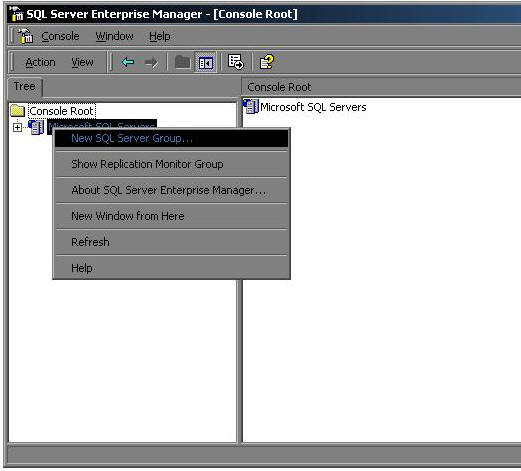Click the Back arrow toolbar icon
The width and height of the screenshot is (521, 471).
[x=128, y=62]
